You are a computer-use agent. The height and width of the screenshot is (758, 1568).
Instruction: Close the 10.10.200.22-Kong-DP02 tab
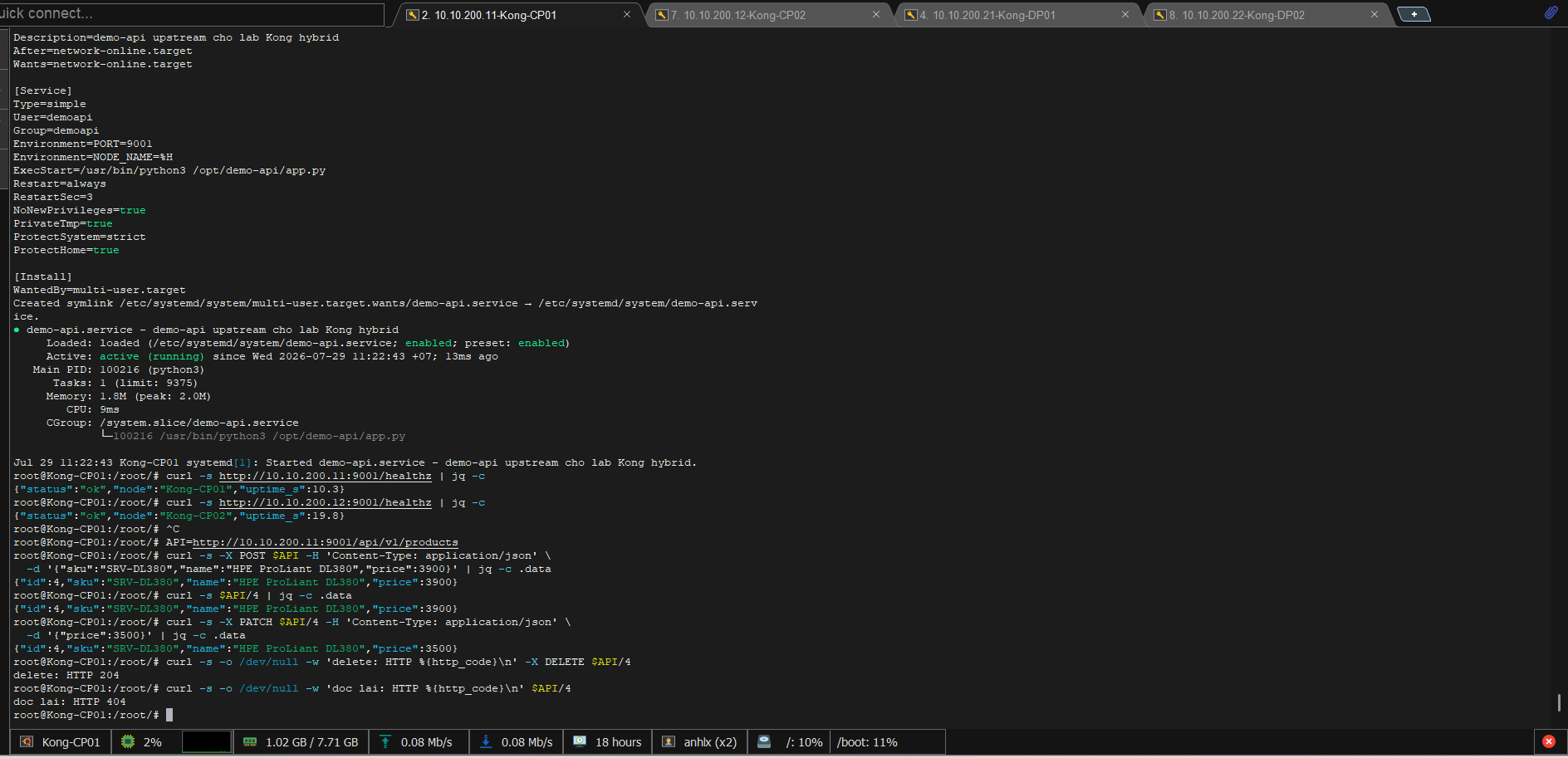pyautogui.click(x=1374, y=15)
